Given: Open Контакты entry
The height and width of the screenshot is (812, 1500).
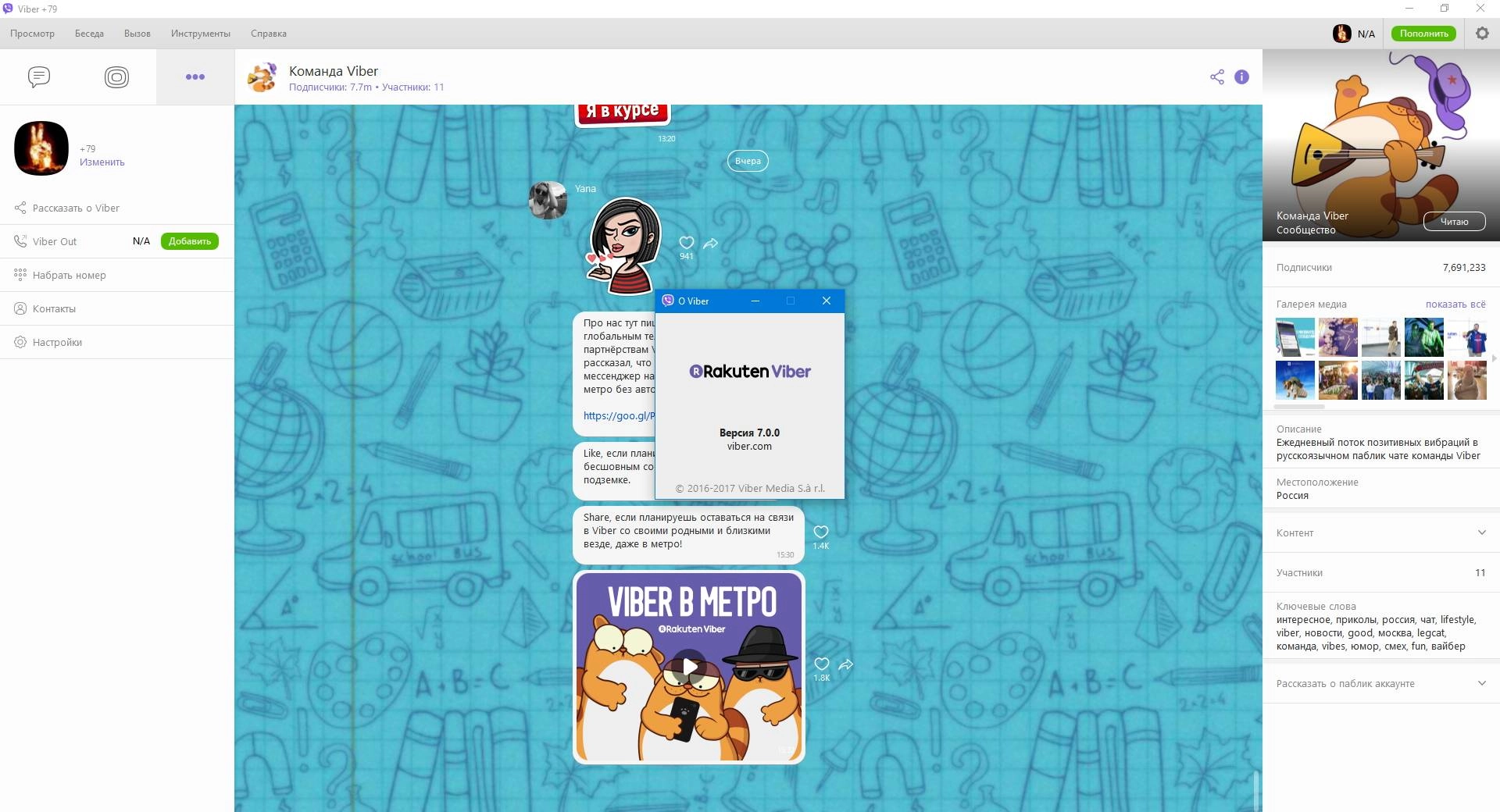Looking at the screenshot, I should click(x=117, y=308).
